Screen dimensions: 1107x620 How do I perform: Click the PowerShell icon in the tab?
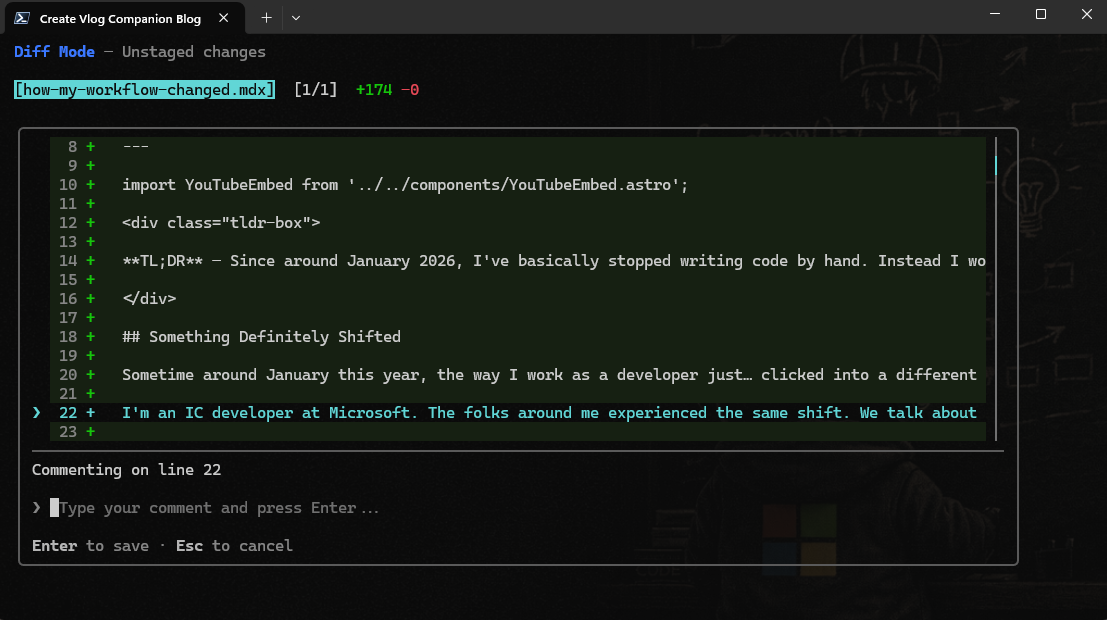pos(22,18)
